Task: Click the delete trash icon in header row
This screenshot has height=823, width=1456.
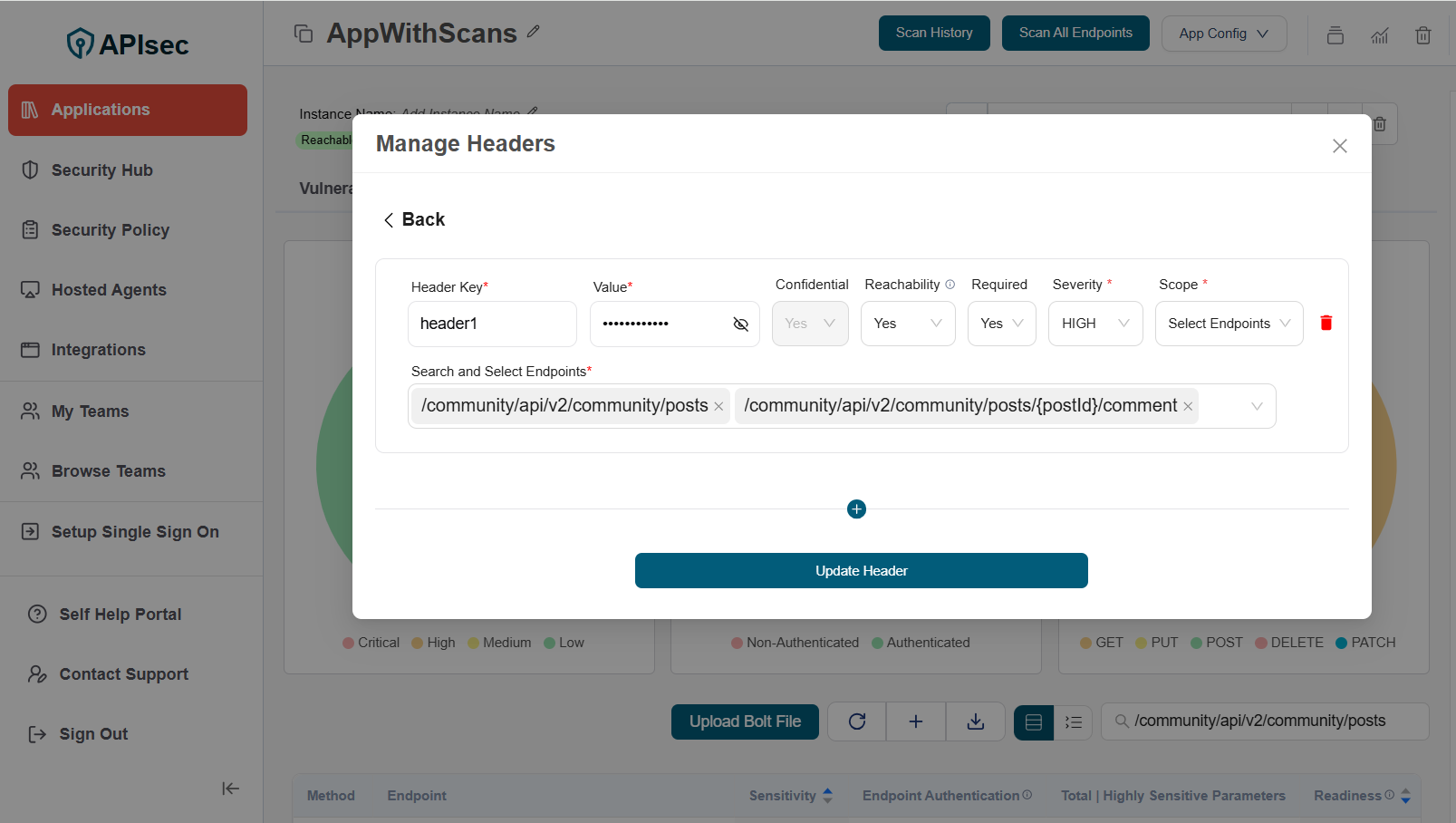Action: pyautogui.click(x=1326, y=323)
